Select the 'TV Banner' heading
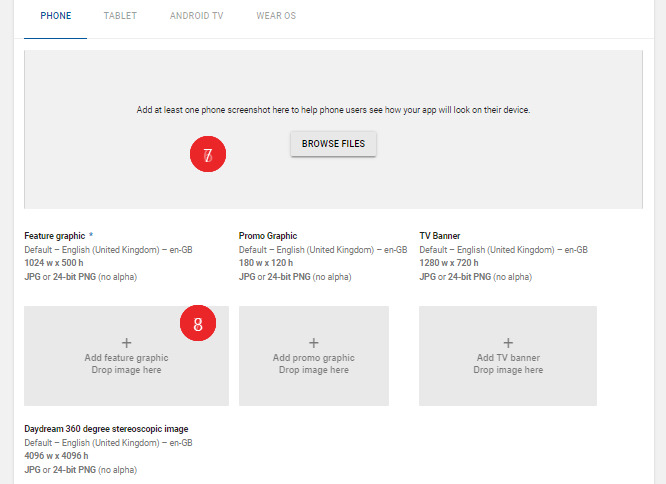This screenshot has height=484, width=666. point(440,236)
